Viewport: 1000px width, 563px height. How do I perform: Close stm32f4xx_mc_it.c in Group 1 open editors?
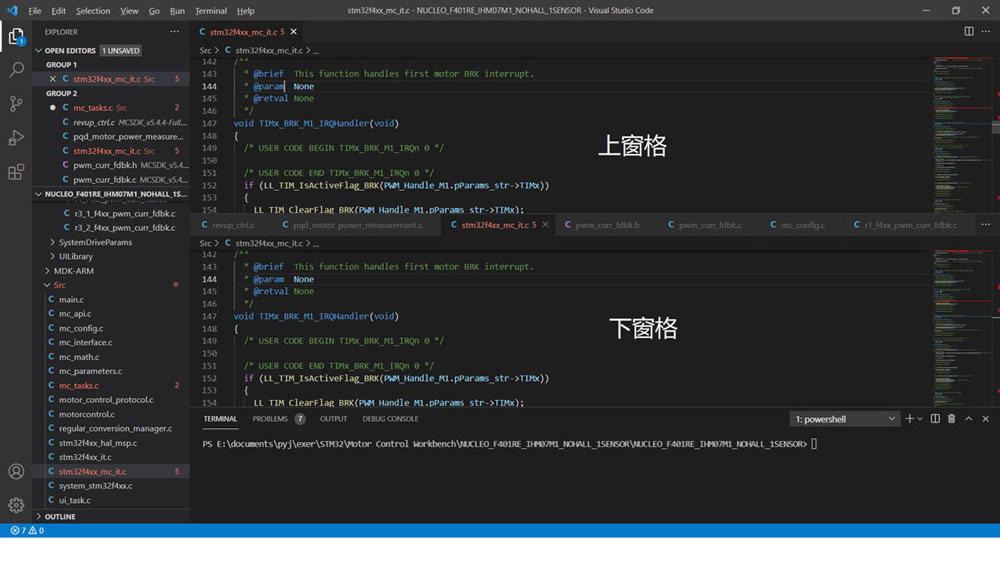pyautogui.click(x=53, y=79)
